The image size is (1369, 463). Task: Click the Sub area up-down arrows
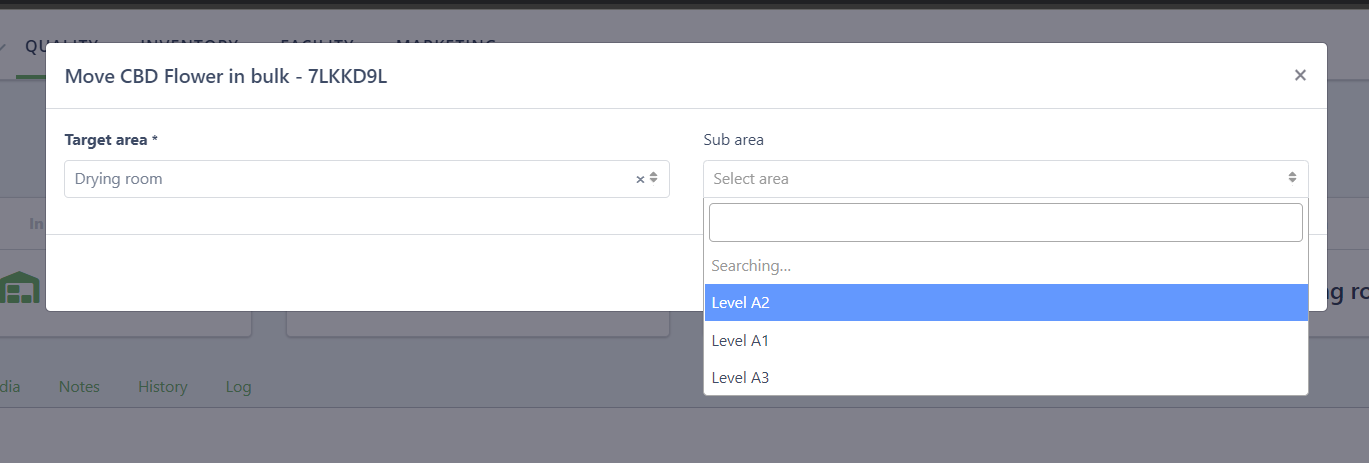coord(1292,178)
